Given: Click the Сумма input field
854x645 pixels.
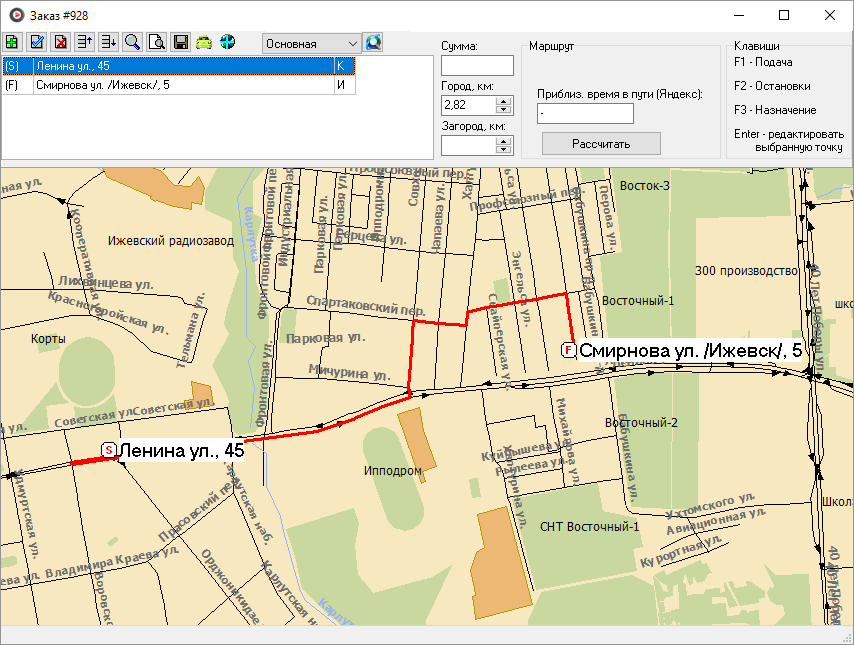Looking at the screenshot, I should [476, 66].
